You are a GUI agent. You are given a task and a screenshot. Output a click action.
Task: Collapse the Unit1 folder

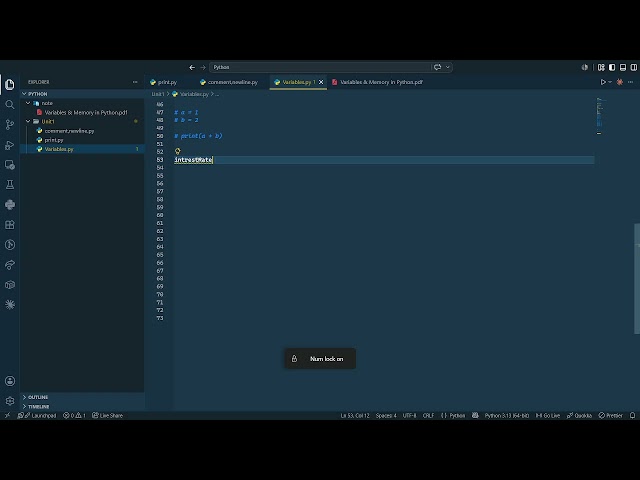click(28, 122)
